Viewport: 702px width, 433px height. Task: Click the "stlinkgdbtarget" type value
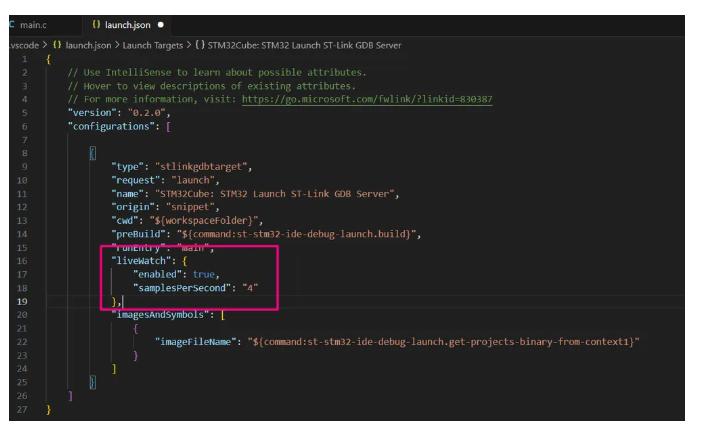[x=201, y=167]
